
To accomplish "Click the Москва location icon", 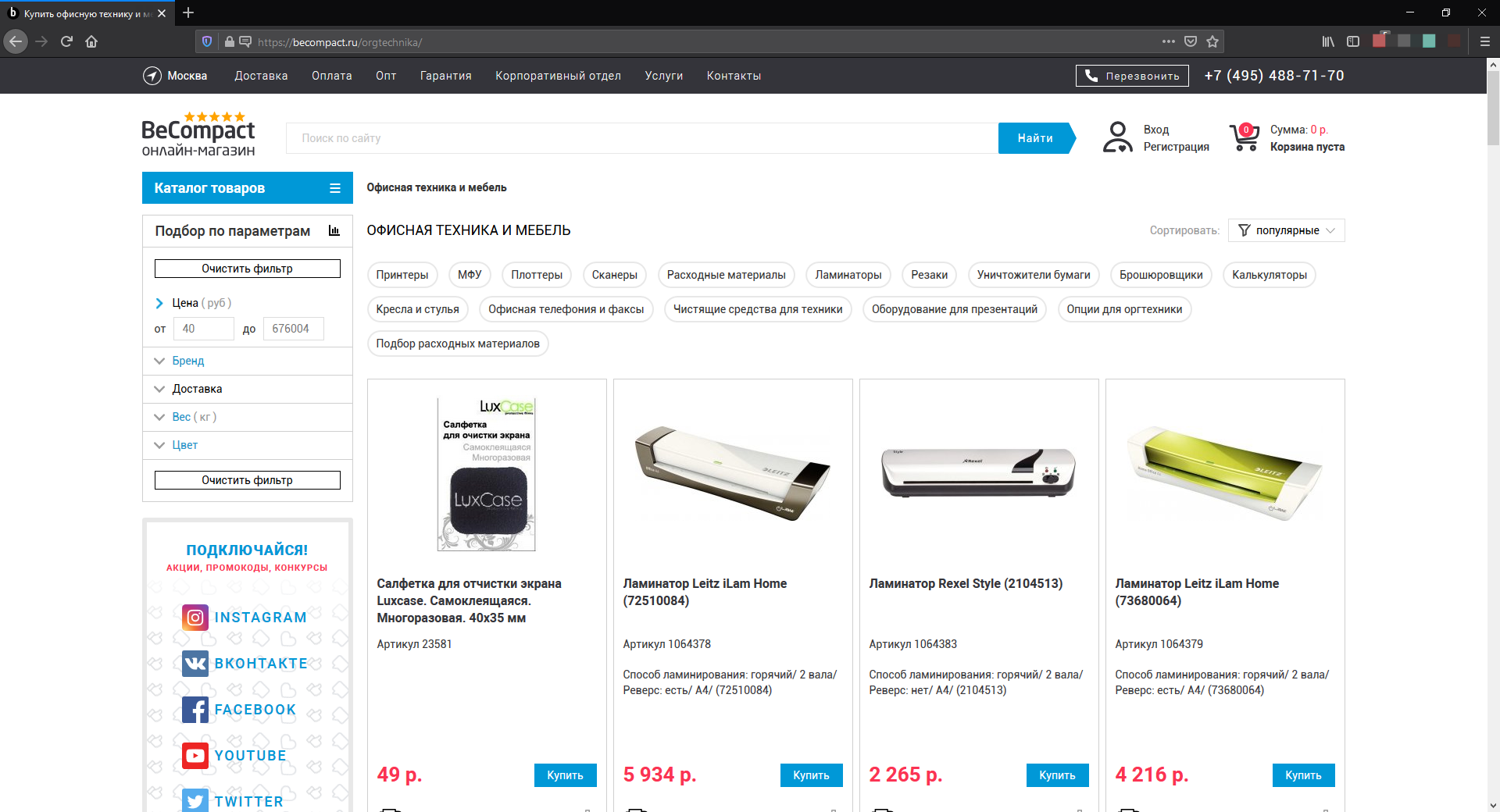I will [152, 76].
